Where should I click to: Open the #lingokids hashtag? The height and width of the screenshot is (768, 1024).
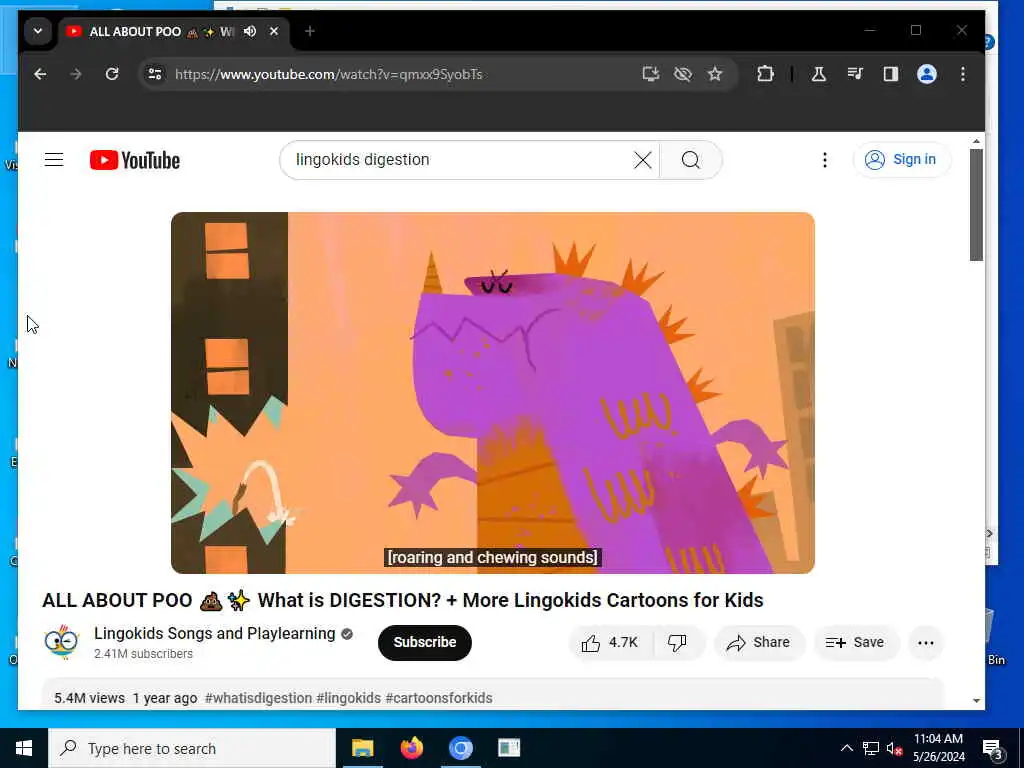pyautogui.click(x=349, y=698)
